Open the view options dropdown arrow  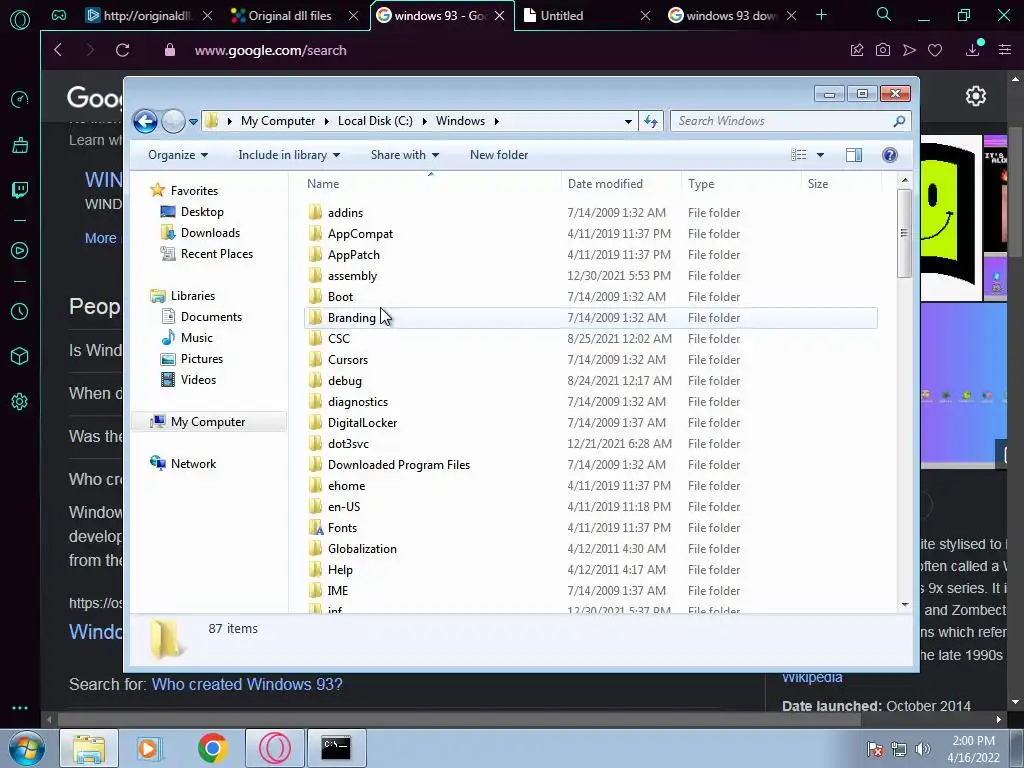click(x=820, y=155)
